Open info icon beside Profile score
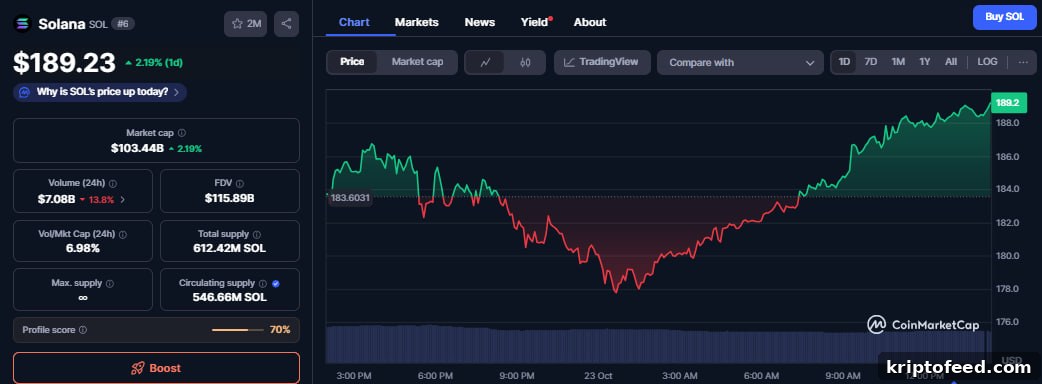This screenshot has height=384, width=1042. coord(83,330)
